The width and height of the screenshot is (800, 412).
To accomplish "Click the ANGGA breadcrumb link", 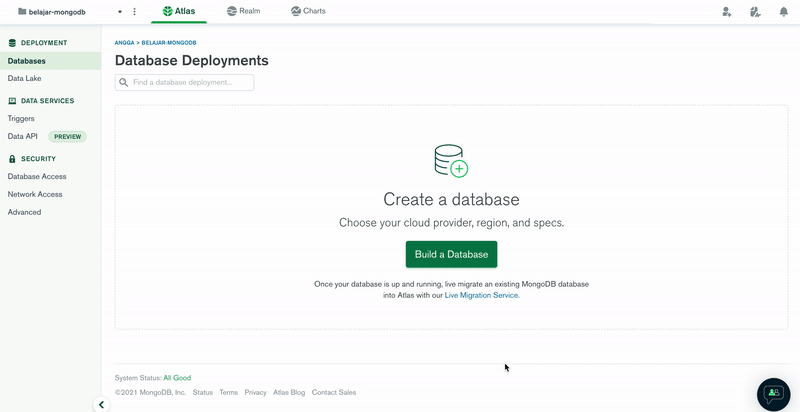I will (x=124, y=43).
